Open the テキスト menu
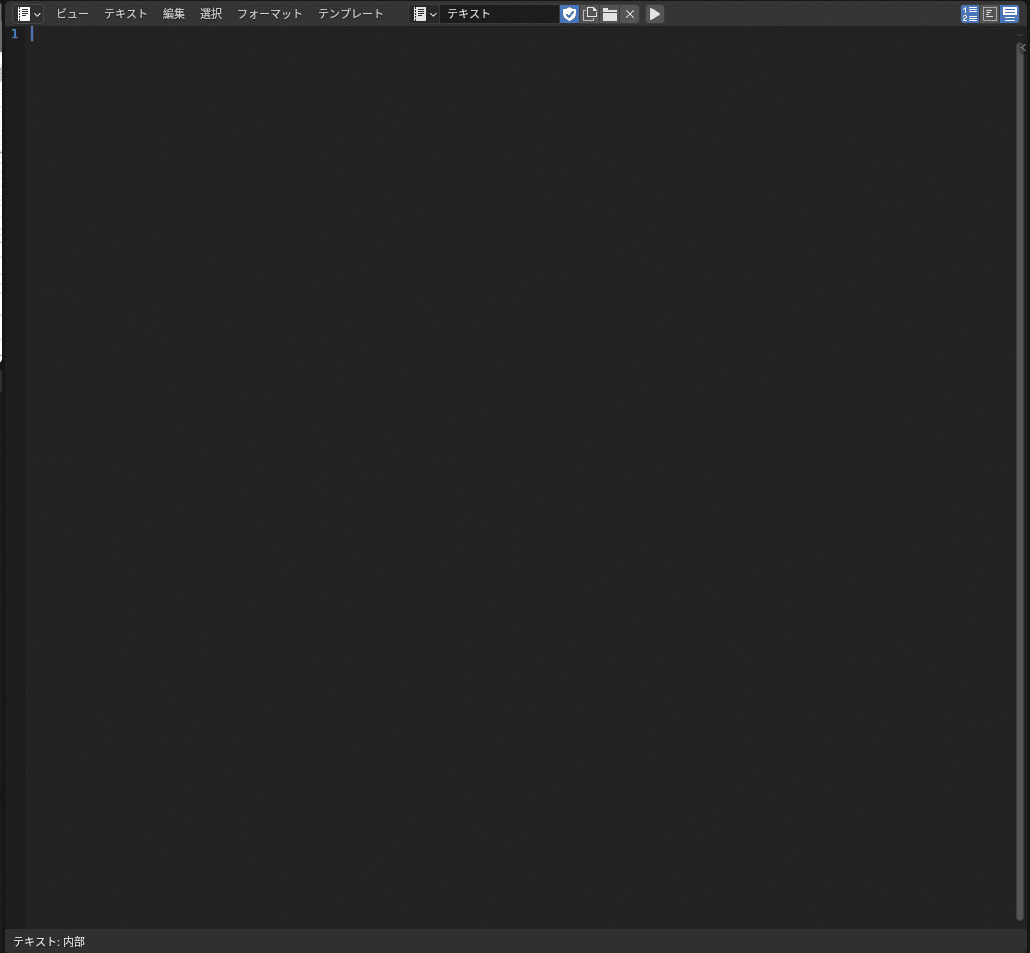Viewport: 1030px width, 953px height. pyautogui.click(x=125, y=14)
